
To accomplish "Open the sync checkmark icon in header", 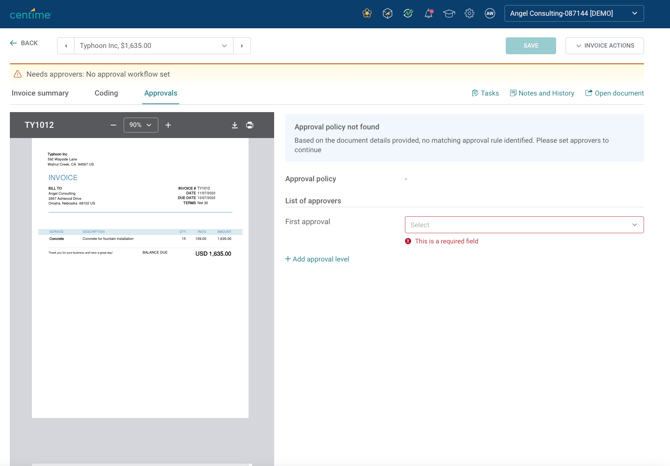I will (x=408, y=14).
